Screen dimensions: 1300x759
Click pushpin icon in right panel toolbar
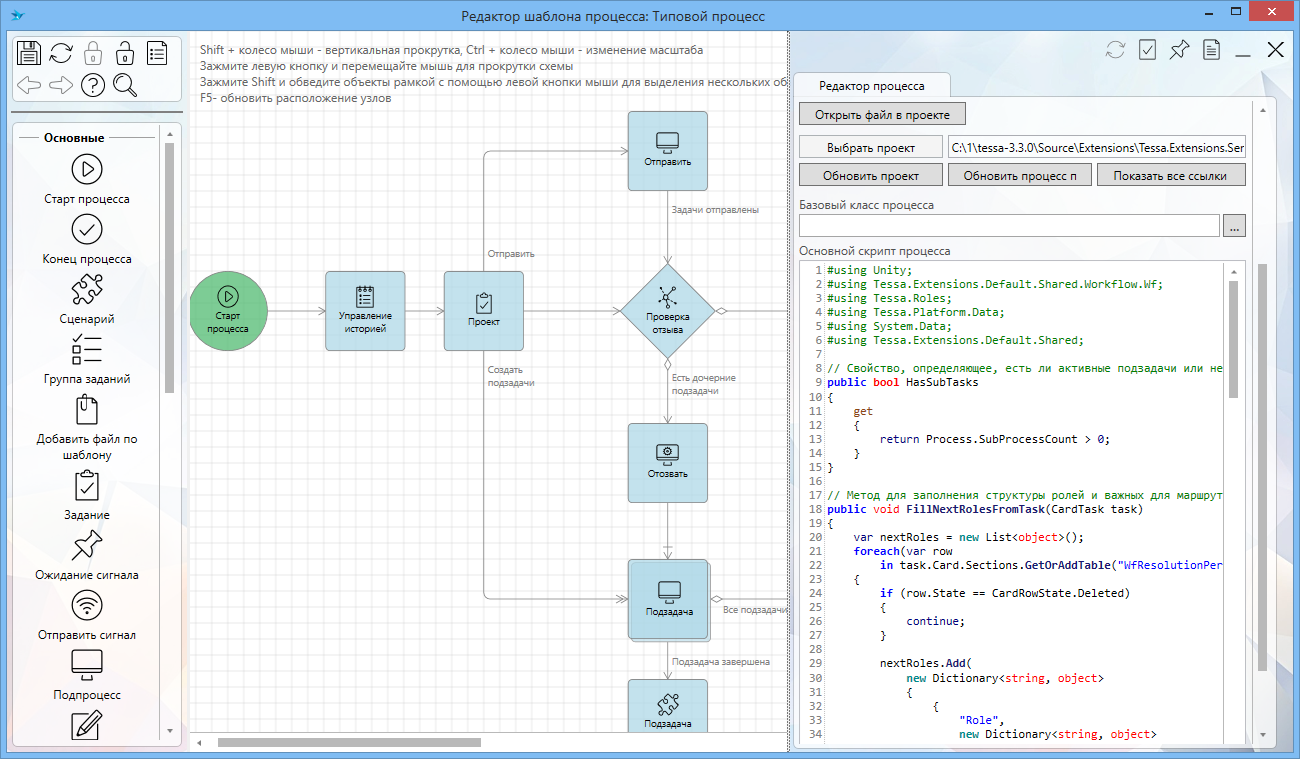1179,50
